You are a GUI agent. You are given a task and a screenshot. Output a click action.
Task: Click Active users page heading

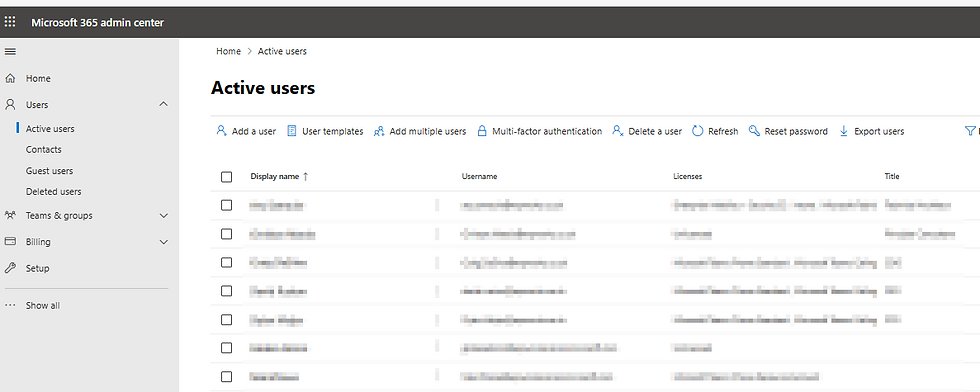tap(263, 88)
